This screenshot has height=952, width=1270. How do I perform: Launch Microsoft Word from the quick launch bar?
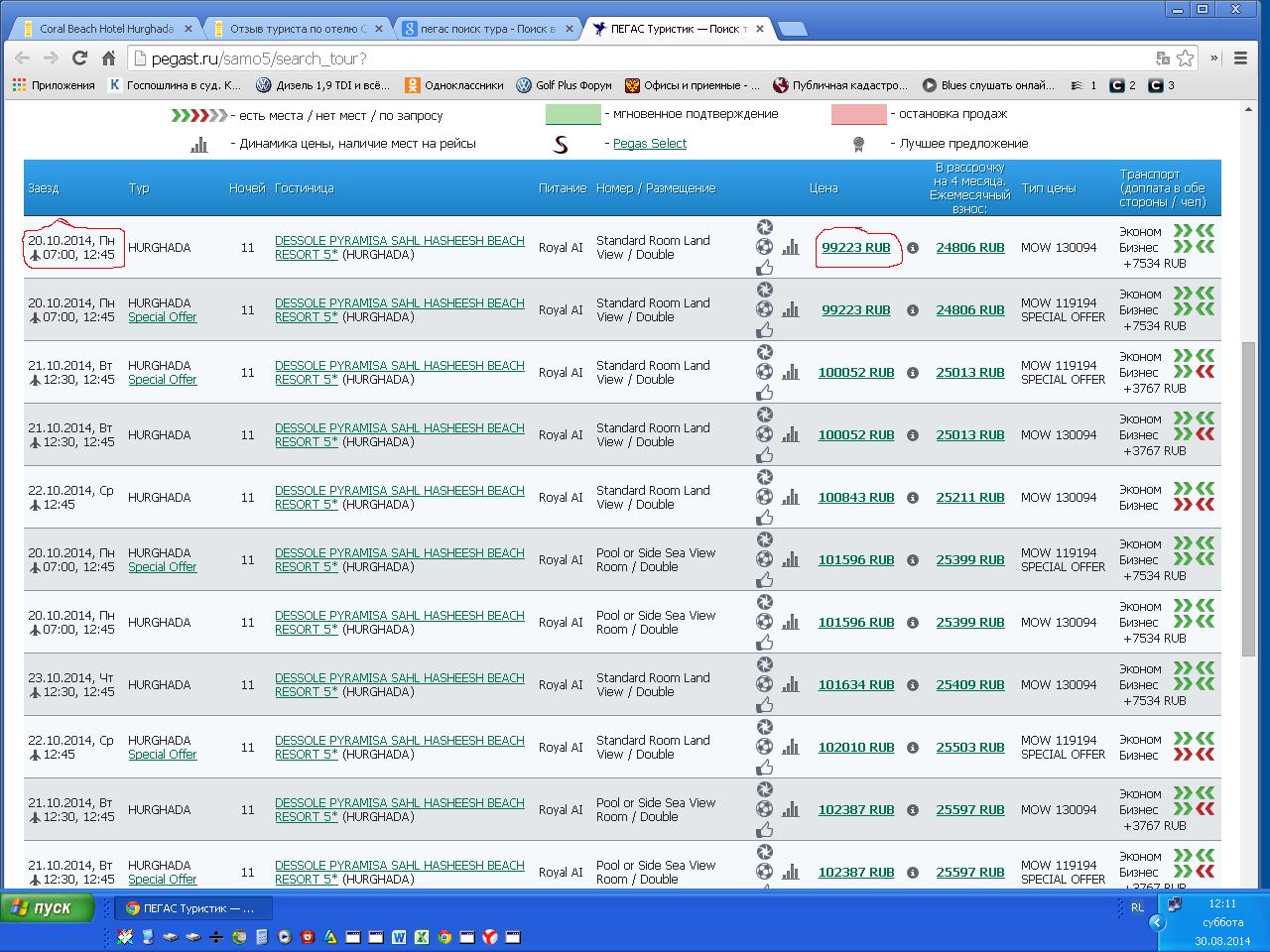click(x=399, y=936)
